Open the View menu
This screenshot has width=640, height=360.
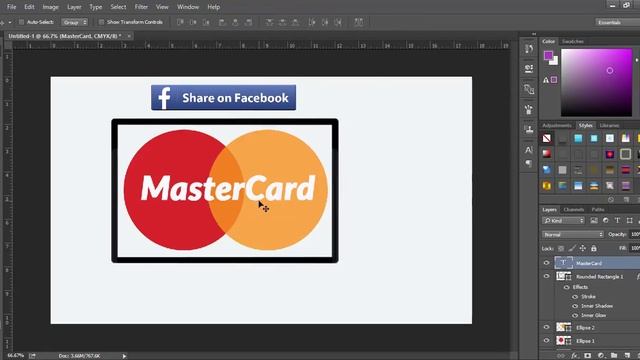[162, 7]
